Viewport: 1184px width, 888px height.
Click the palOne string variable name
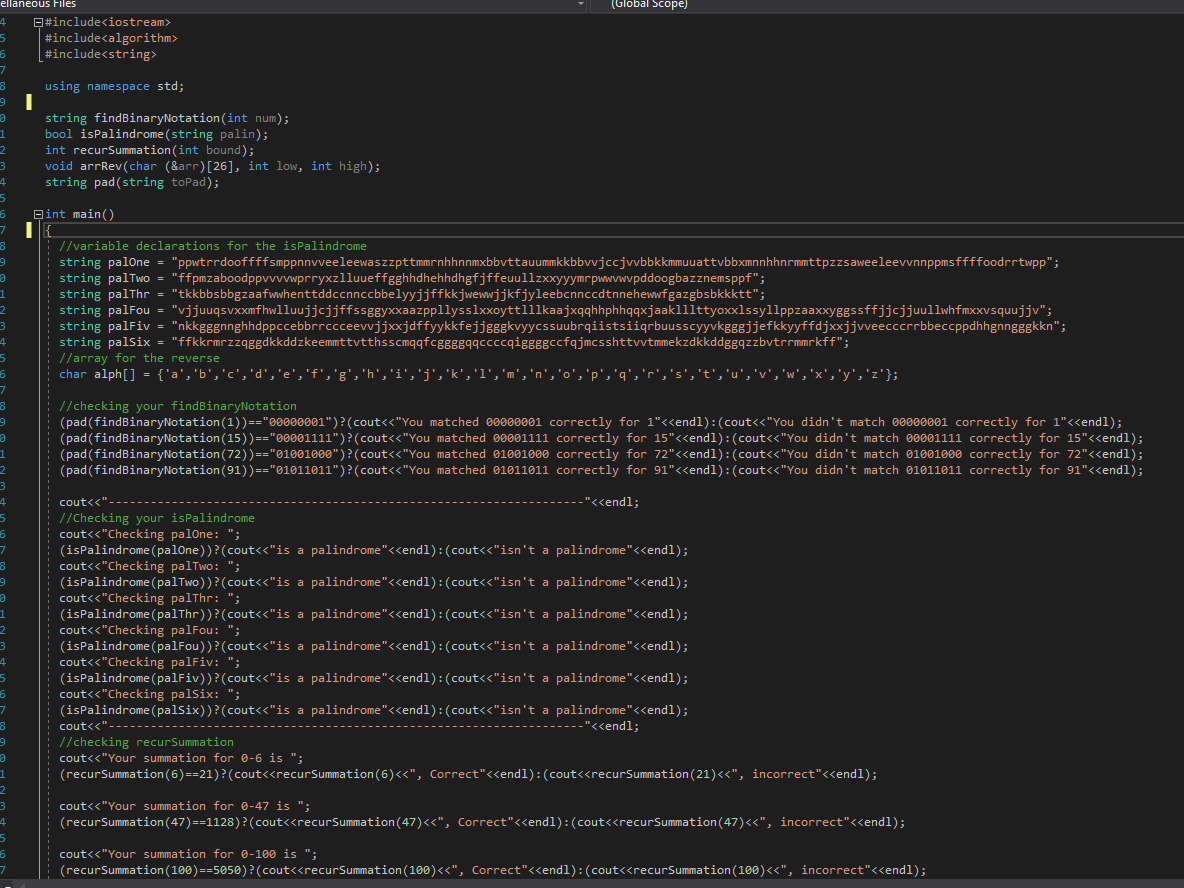click(128, 262)
